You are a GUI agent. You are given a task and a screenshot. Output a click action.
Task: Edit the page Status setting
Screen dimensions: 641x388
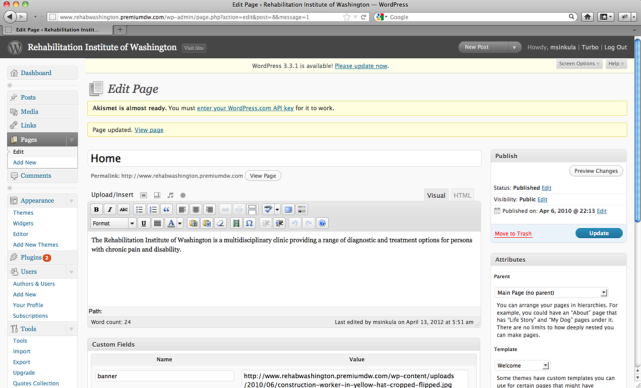[547, 188]
